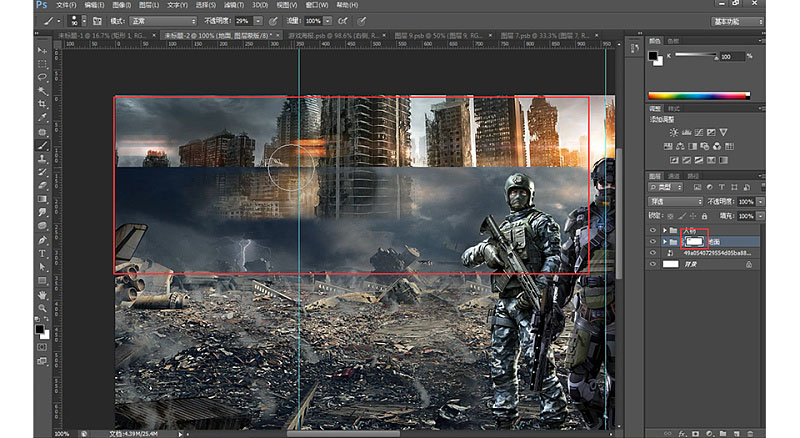The height and width of the screenshot is (438, 800).
Task: Toggle pressure for size in options bar
Action: point(361,21)
